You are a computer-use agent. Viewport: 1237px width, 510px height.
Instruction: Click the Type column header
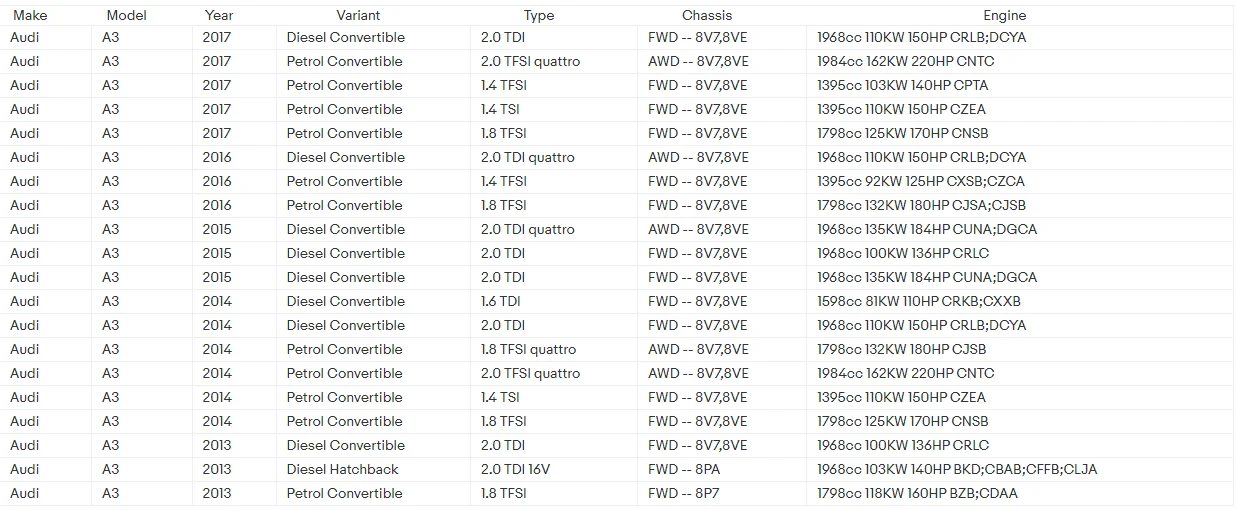(x=539, y=15)
